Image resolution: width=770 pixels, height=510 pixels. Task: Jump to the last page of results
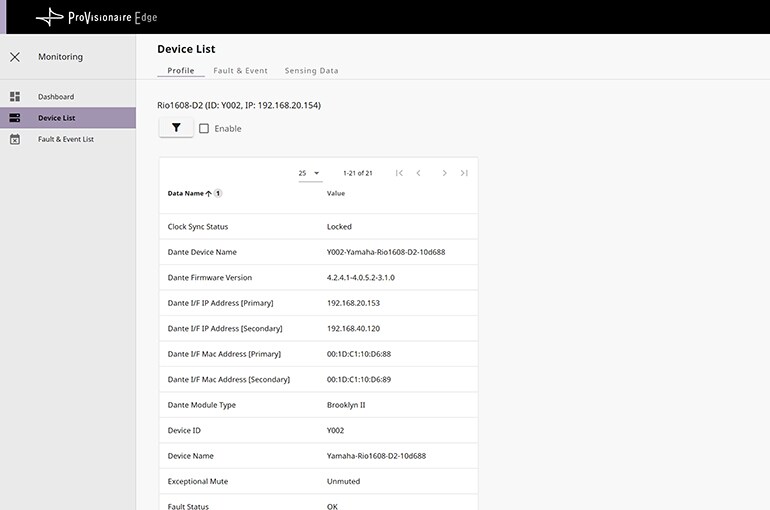tap(464, 173)
